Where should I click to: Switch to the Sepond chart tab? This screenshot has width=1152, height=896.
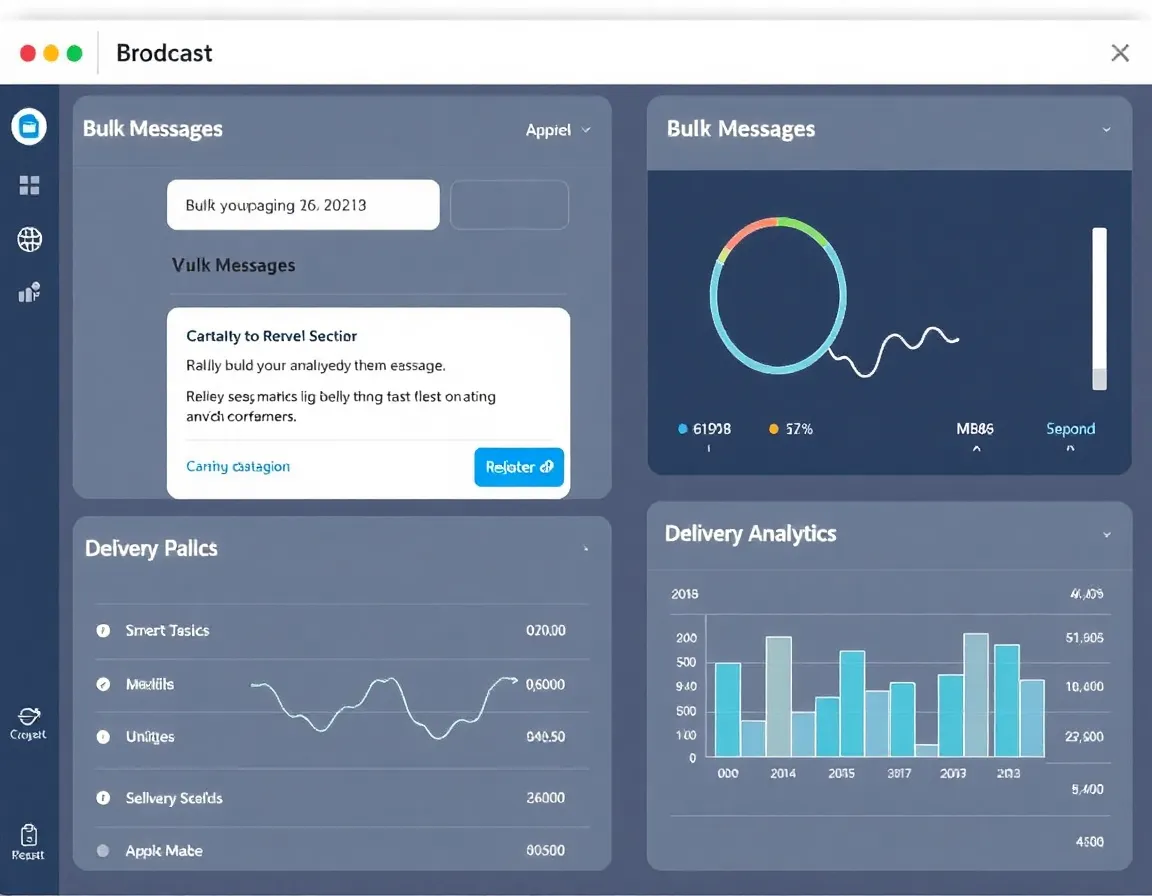click(1070, 429)
